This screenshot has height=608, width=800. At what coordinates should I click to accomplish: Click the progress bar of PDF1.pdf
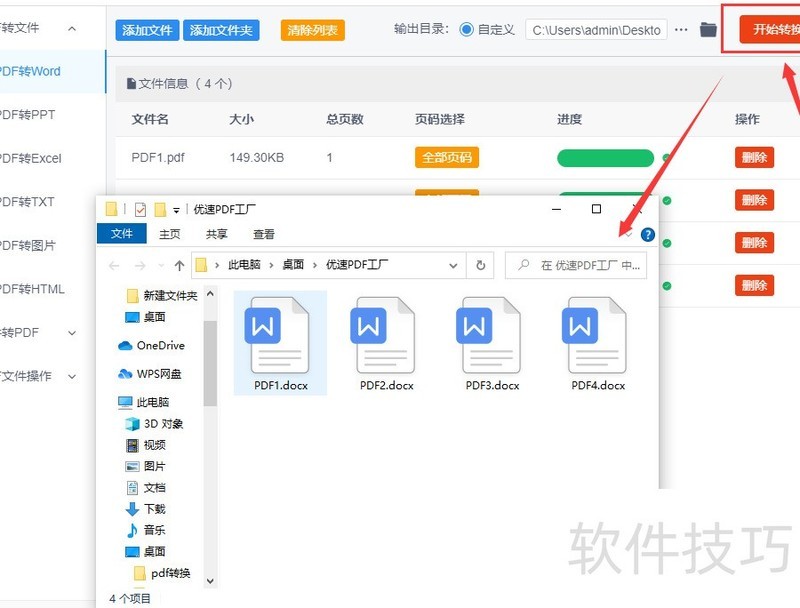605,158
